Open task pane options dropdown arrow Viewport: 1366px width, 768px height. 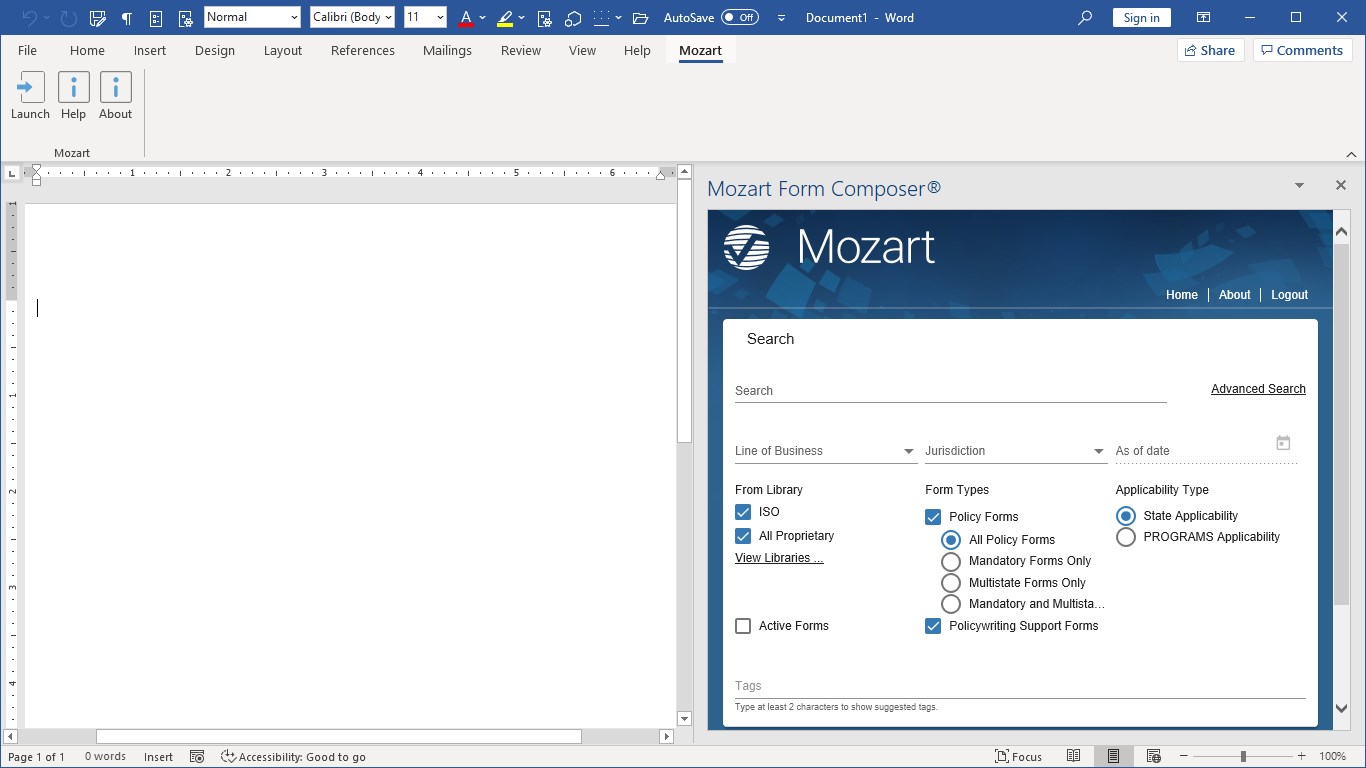[1299, 185]
